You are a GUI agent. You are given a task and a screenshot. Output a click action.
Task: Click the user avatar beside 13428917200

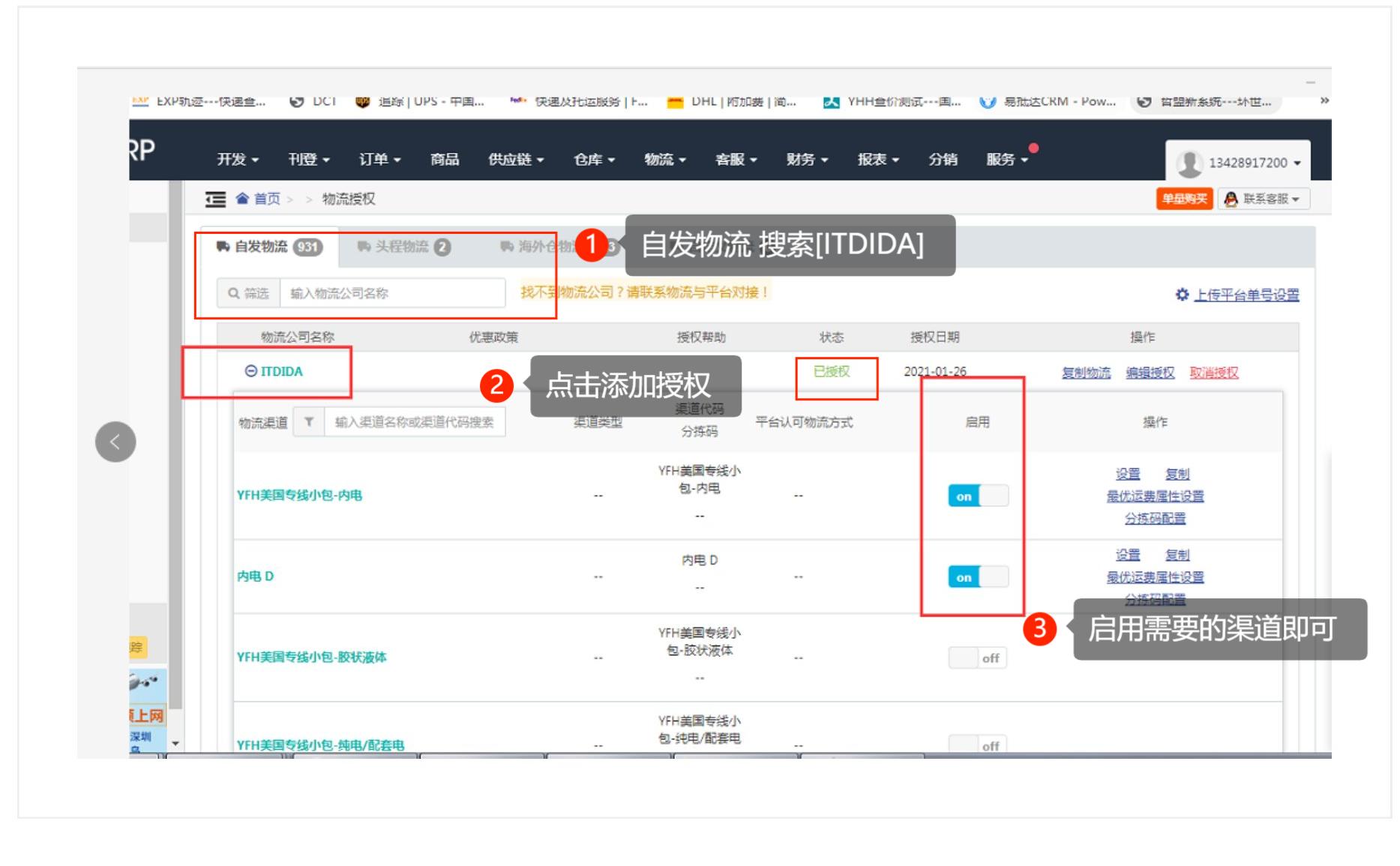pos(1189,163)
